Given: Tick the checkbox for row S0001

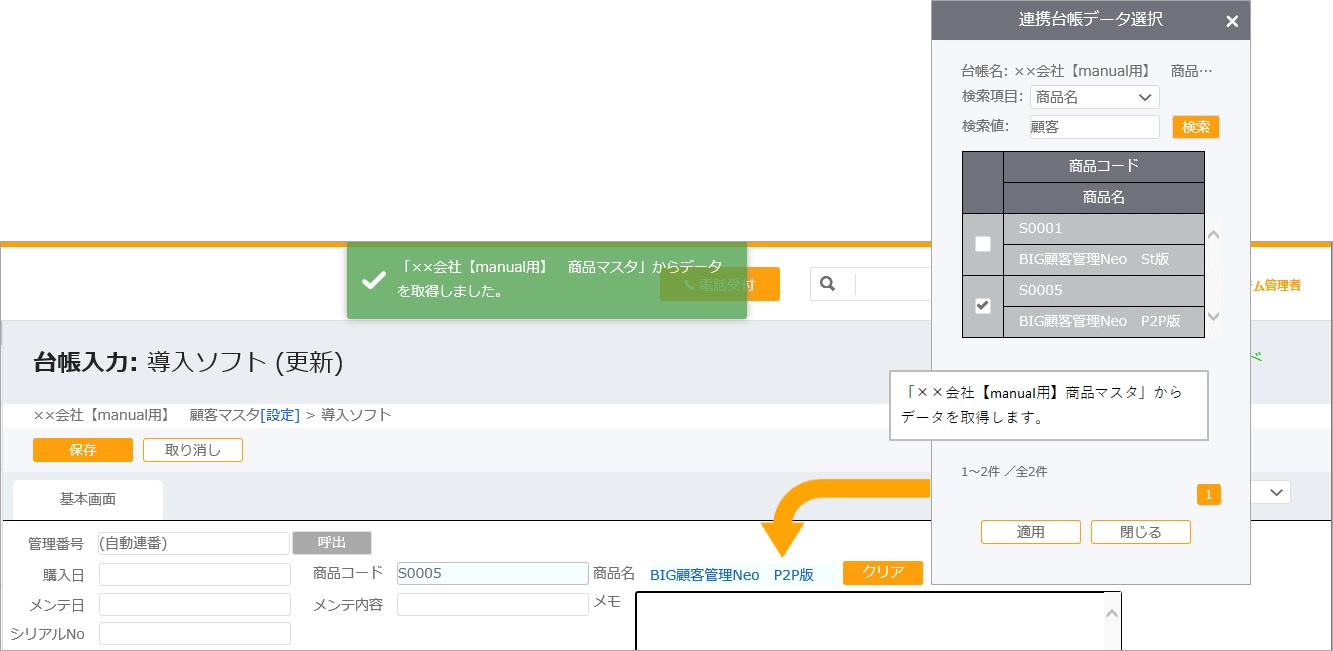Looking at the screenshot, I should tap(983, 243).
